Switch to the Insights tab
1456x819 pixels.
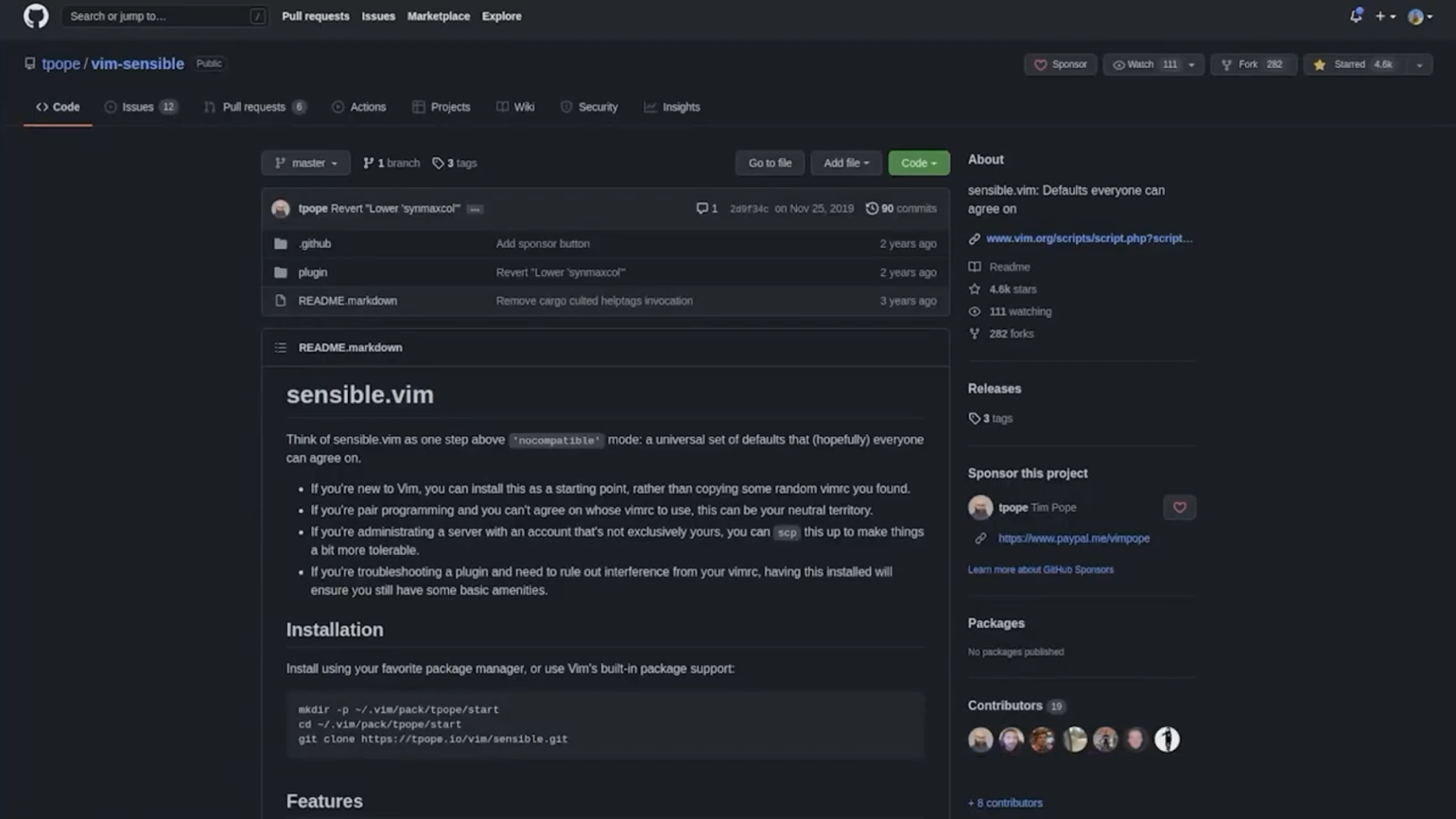[x=672, y=107]
